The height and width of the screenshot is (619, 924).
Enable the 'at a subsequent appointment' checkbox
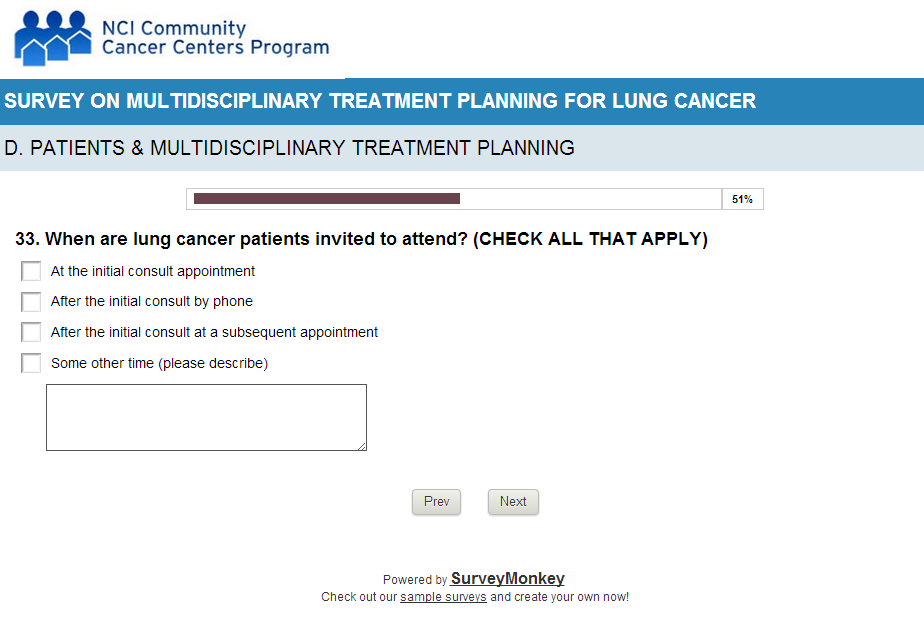coord(31,332)
